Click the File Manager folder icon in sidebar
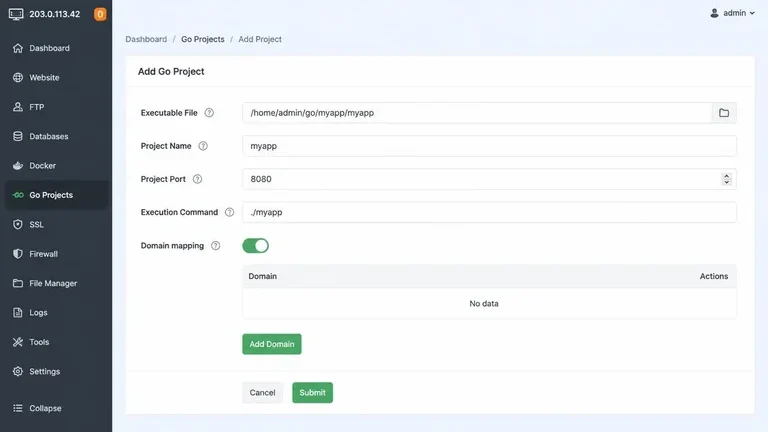768x432 pixels. click(18, 283)
